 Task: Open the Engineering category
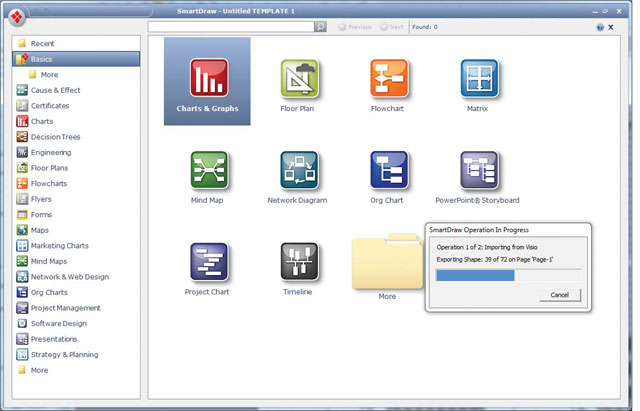click(x=76, y=152)
